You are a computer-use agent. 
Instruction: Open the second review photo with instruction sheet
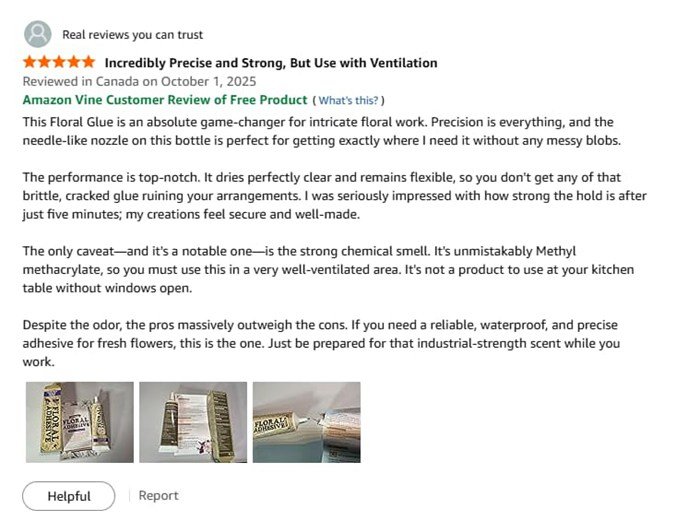click(x=193, y=421)
